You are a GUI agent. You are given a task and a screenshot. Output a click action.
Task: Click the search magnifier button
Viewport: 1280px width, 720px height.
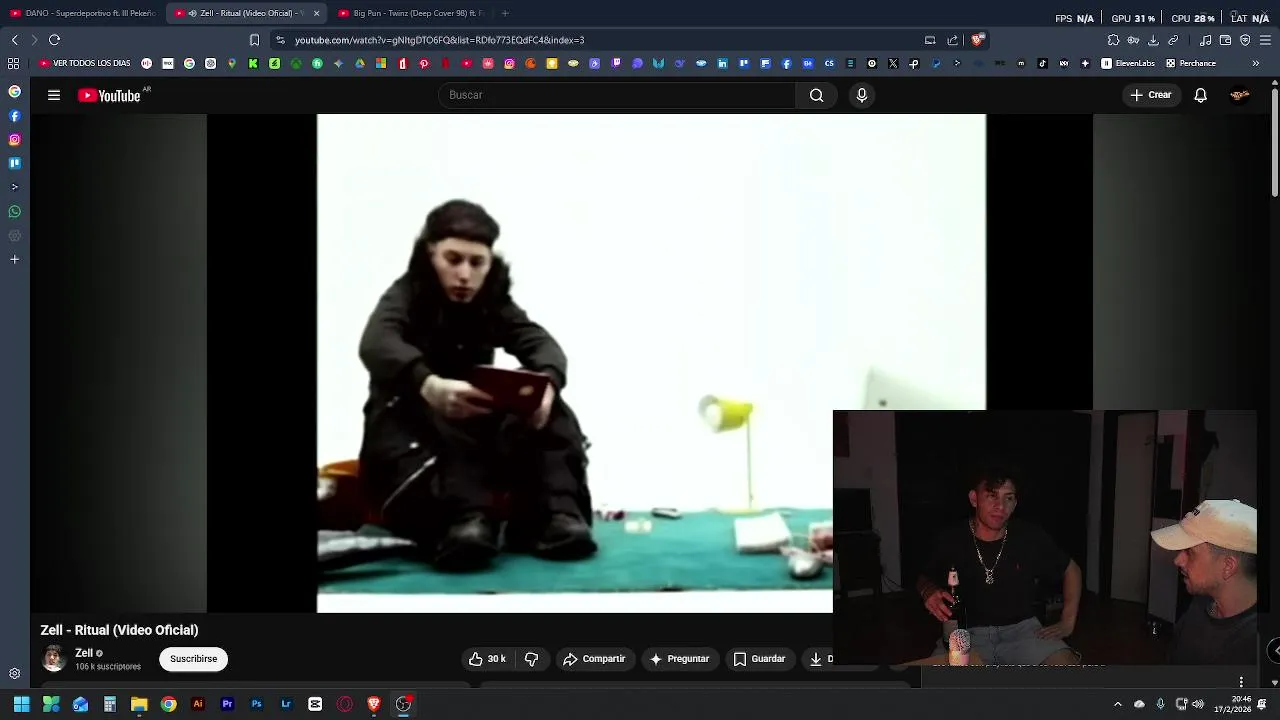tap(817, 95)
